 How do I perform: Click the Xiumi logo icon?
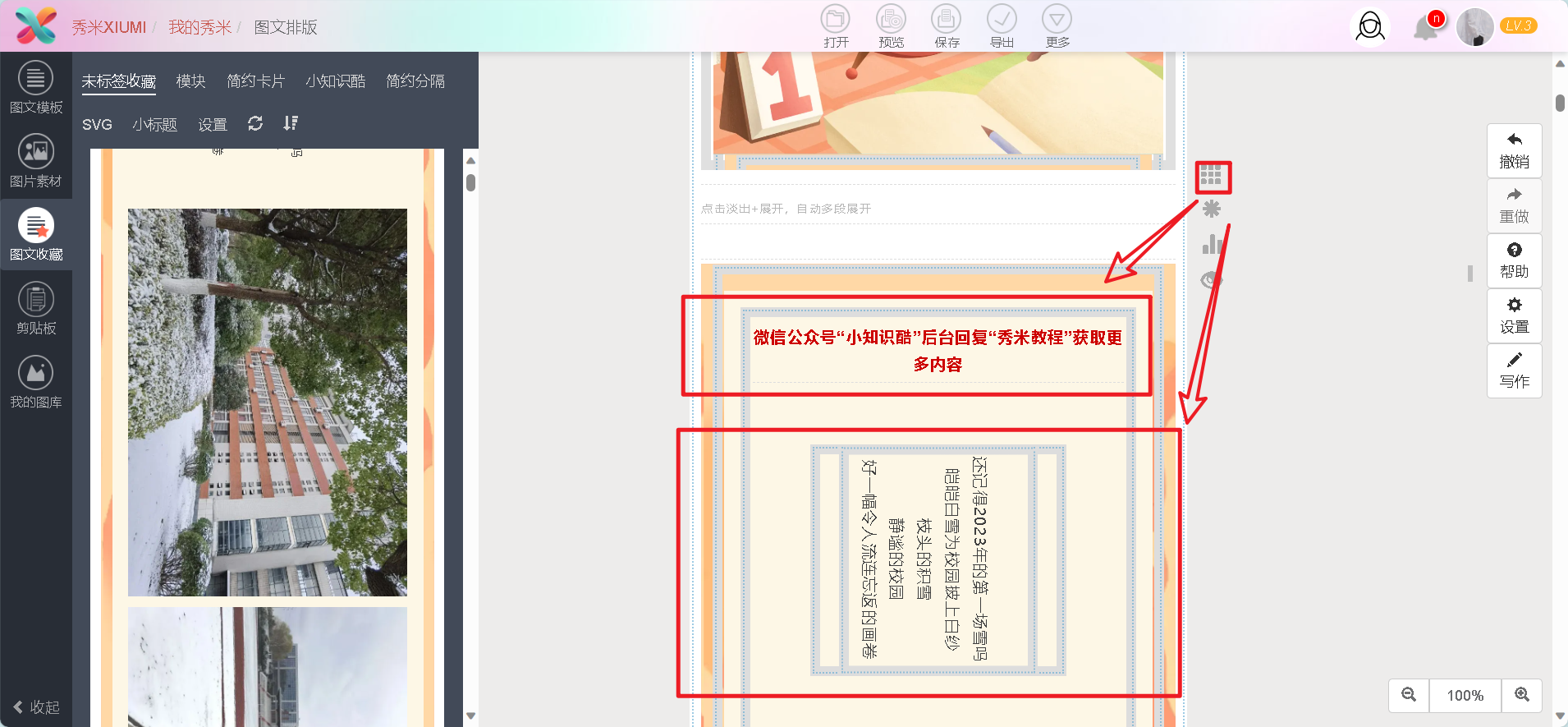(36, 25)
